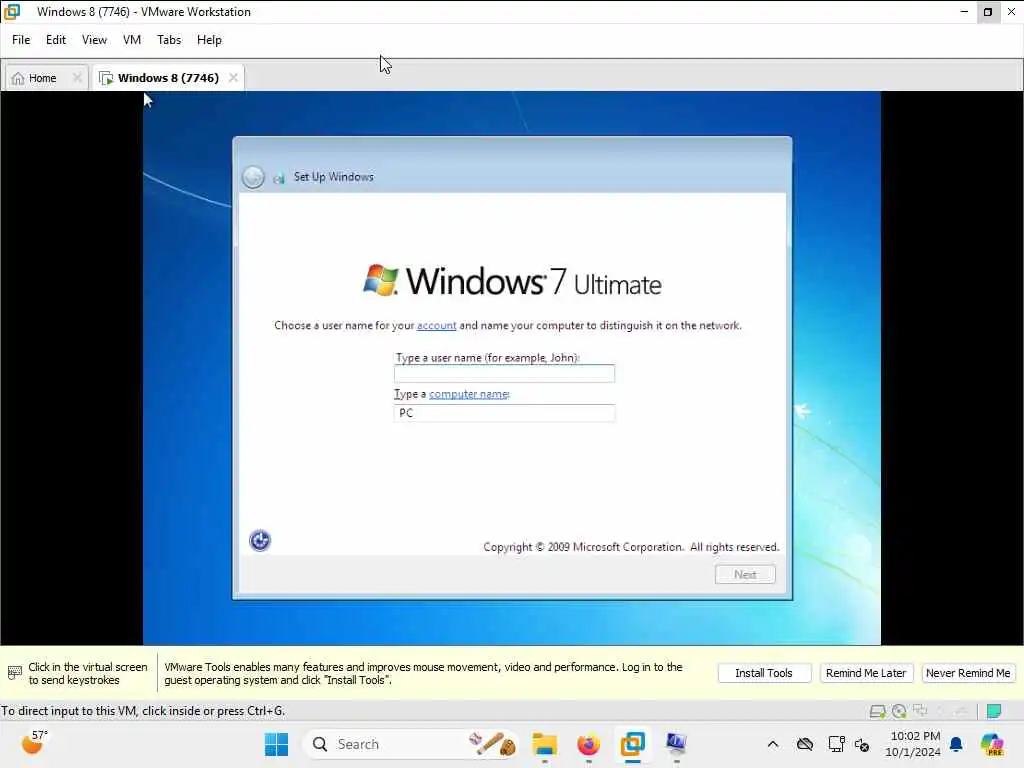The image size is (1024, 768).
Task: Click the Next button in setup
Action: point(745,574)
